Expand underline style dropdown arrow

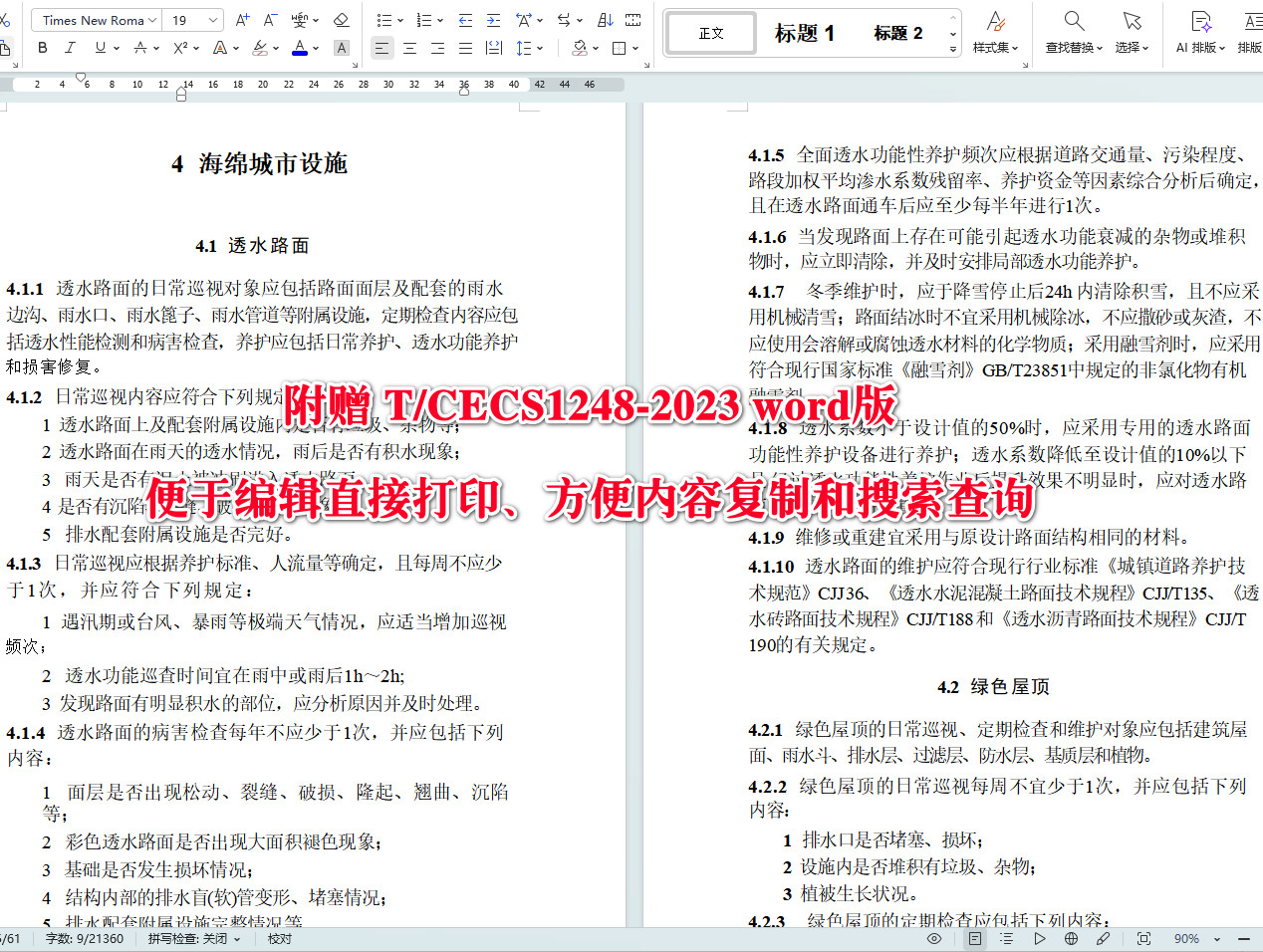click(x=117, y=49)
